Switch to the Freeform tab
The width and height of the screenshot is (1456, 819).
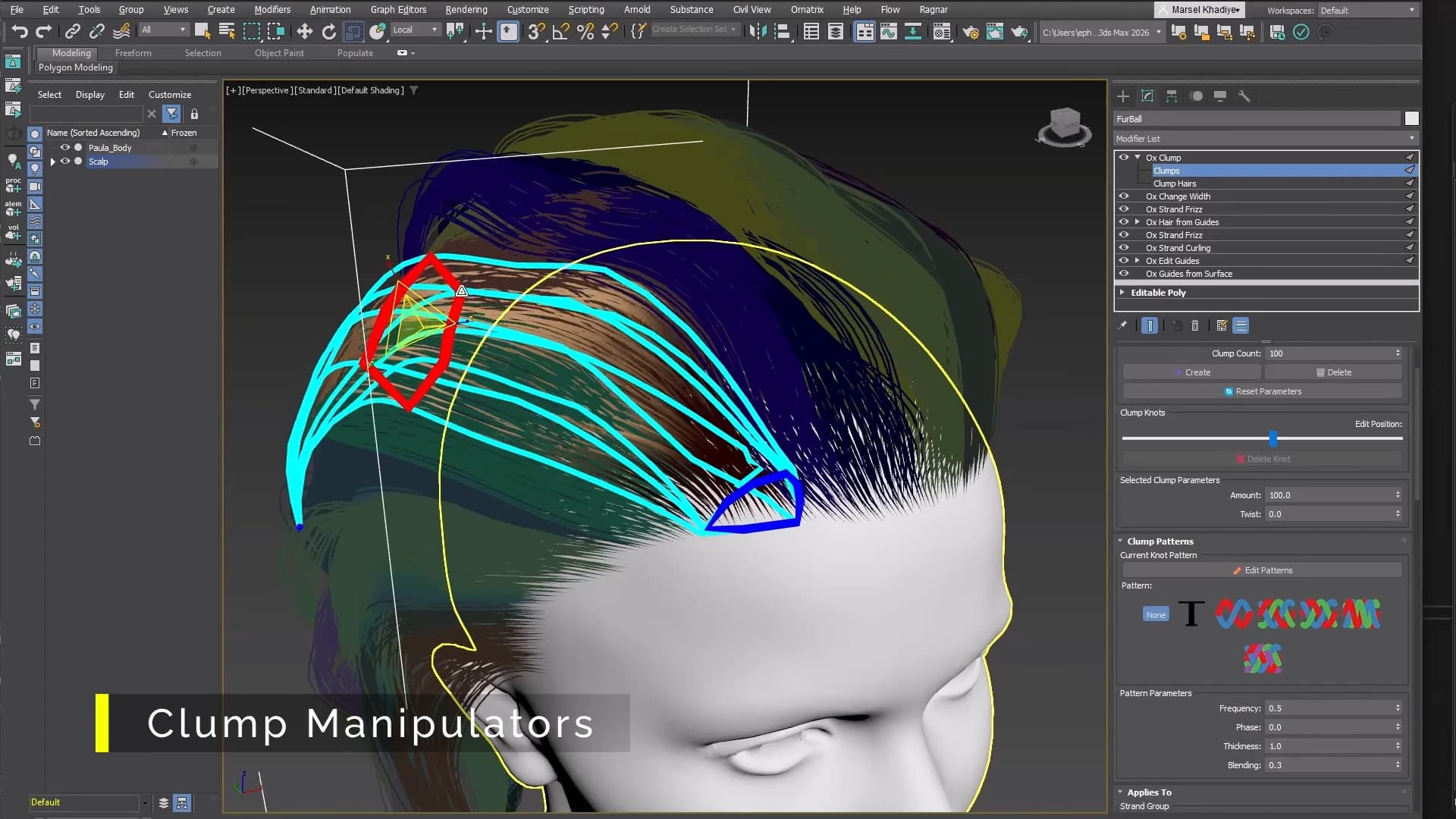pyautogui.click(x=133, y=53)
